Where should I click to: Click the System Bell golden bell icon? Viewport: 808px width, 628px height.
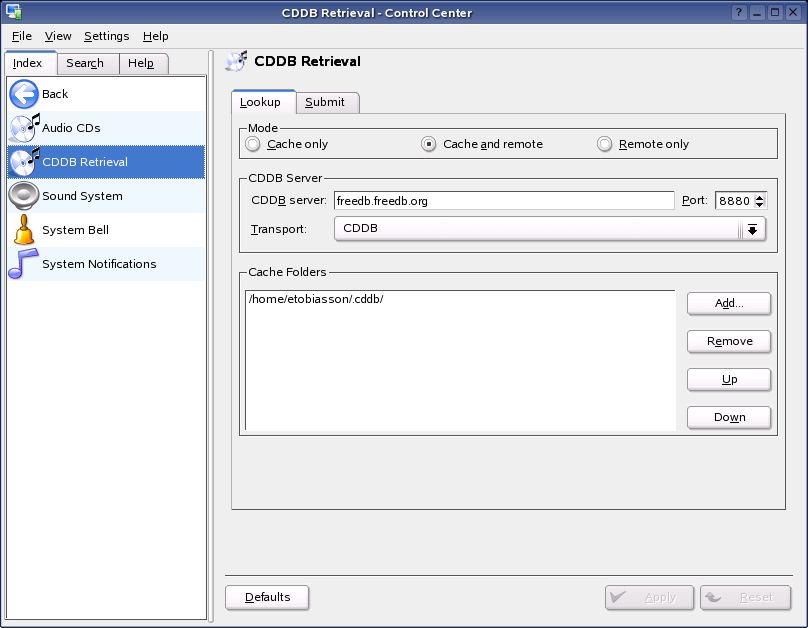coord(24,230)
